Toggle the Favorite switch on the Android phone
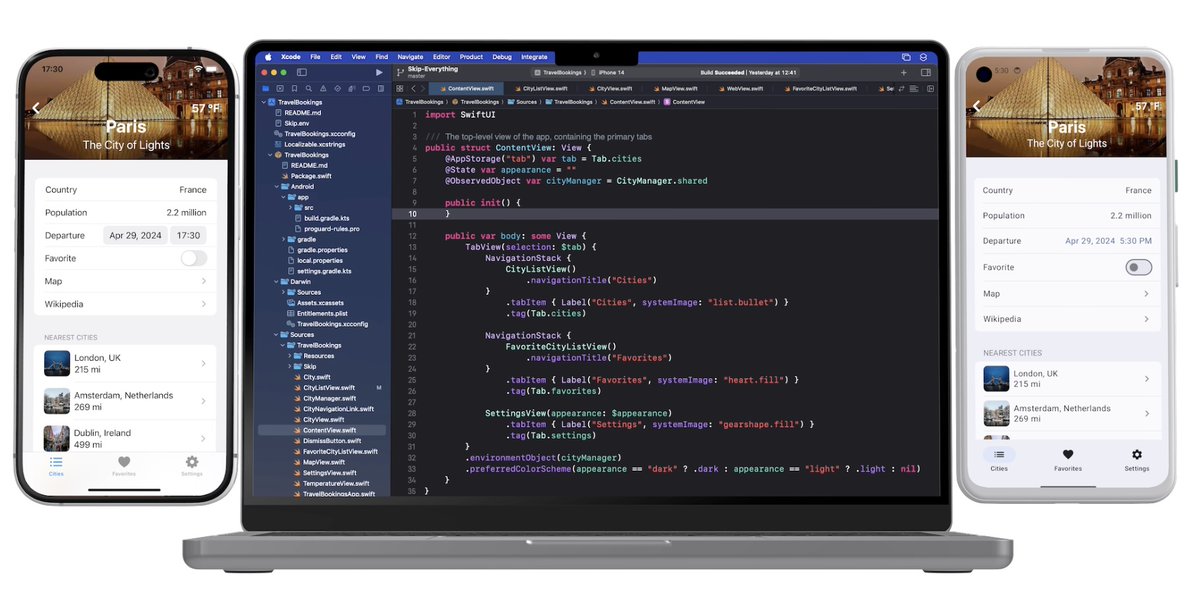The height and width of the screenshot is (591, 1200). click(x=1138, y=266)
